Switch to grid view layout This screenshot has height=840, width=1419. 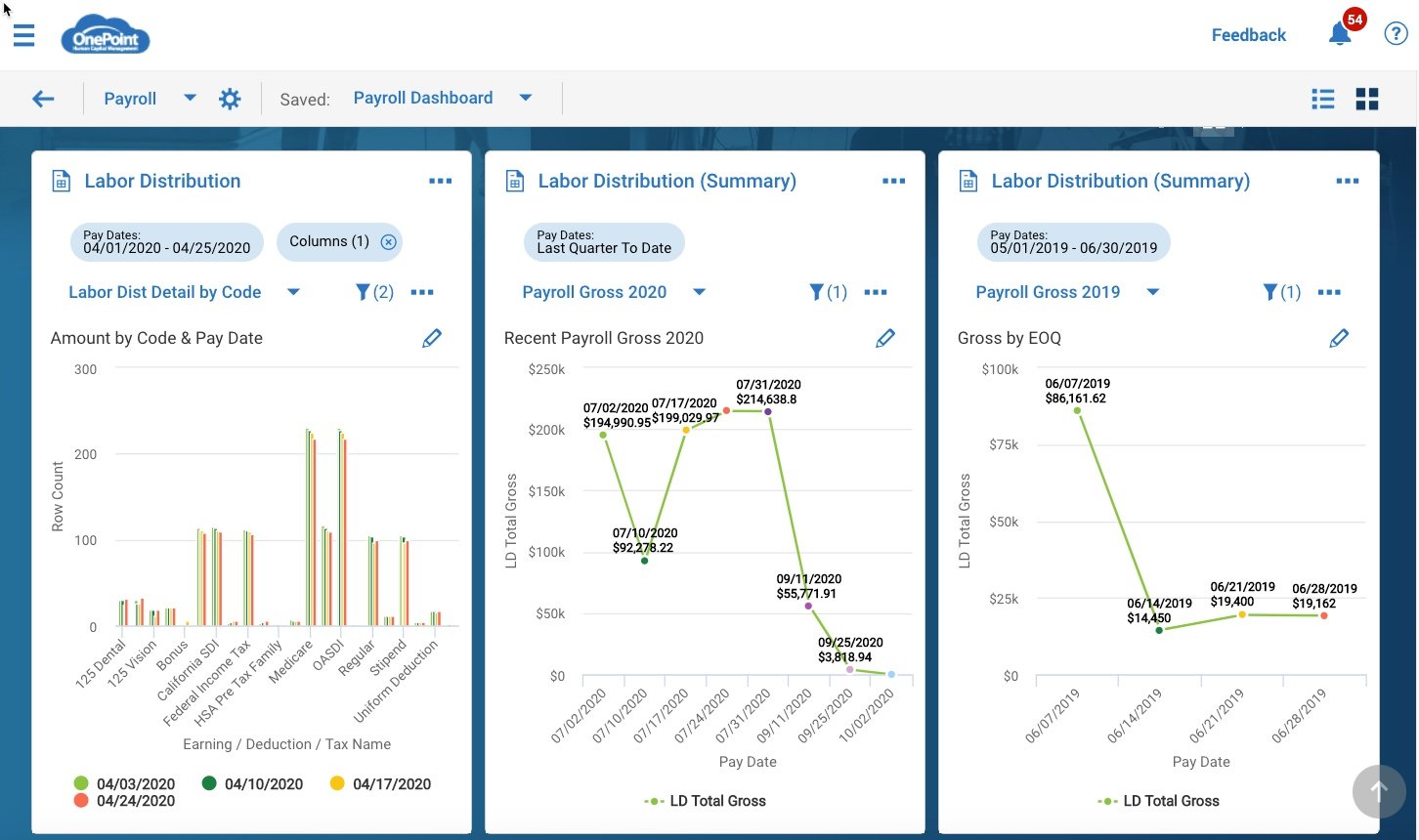point(1367,99)
